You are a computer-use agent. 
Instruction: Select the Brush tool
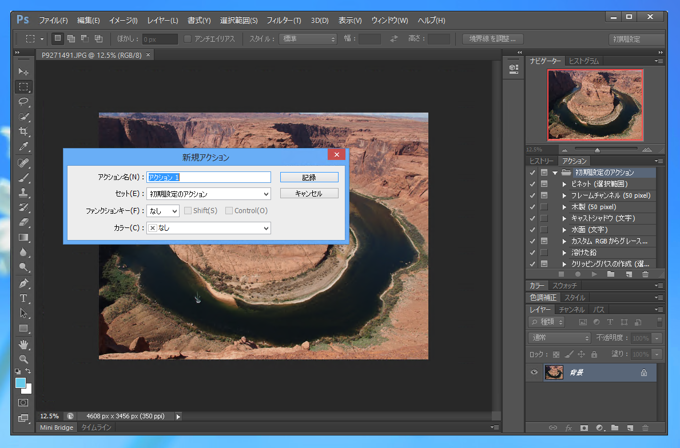[x=23, y=178]
